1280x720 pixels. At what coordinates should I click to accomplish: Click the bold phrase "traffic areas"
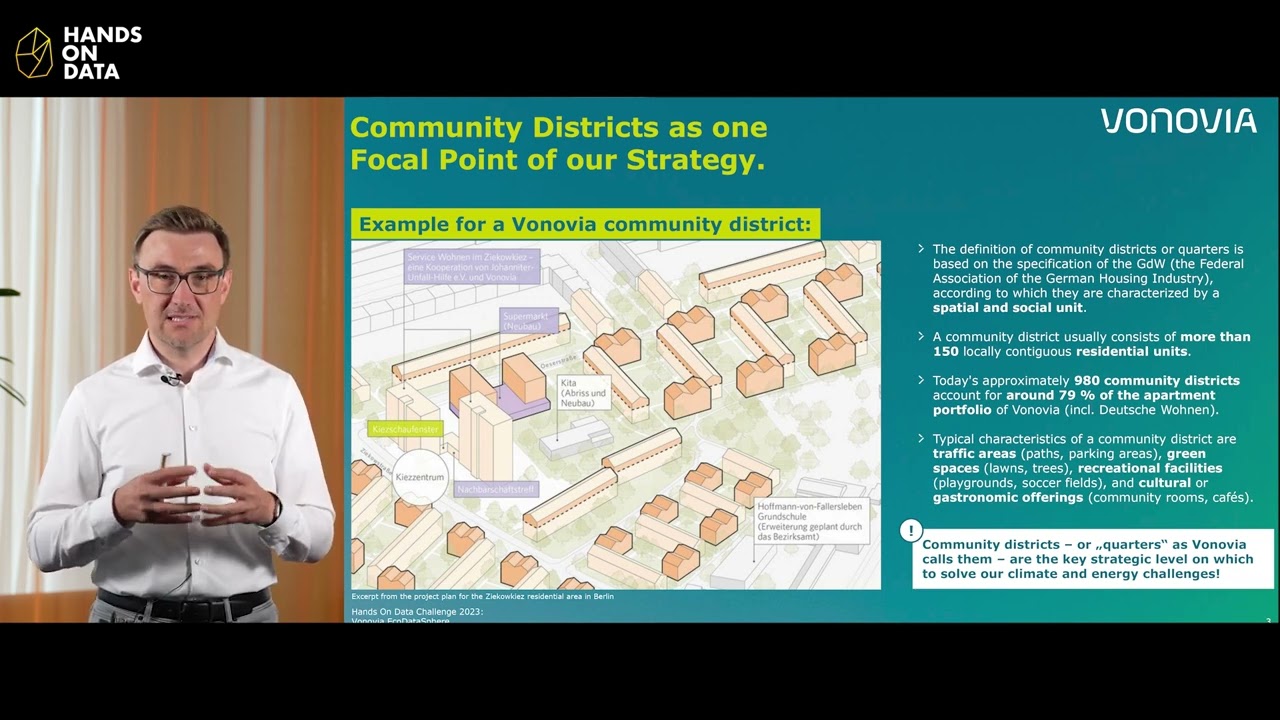tap(974, 454)
